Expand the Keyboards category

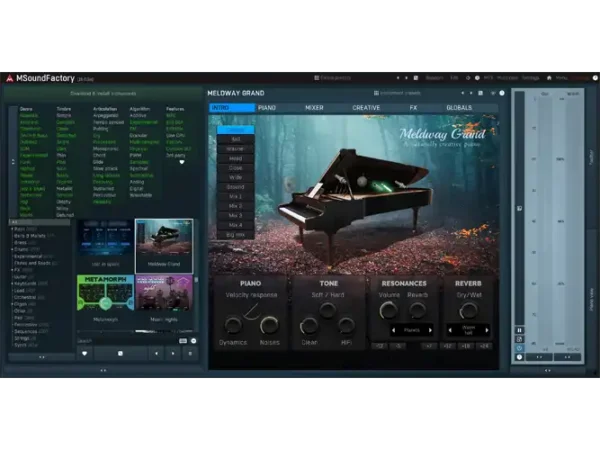(12, 284)
